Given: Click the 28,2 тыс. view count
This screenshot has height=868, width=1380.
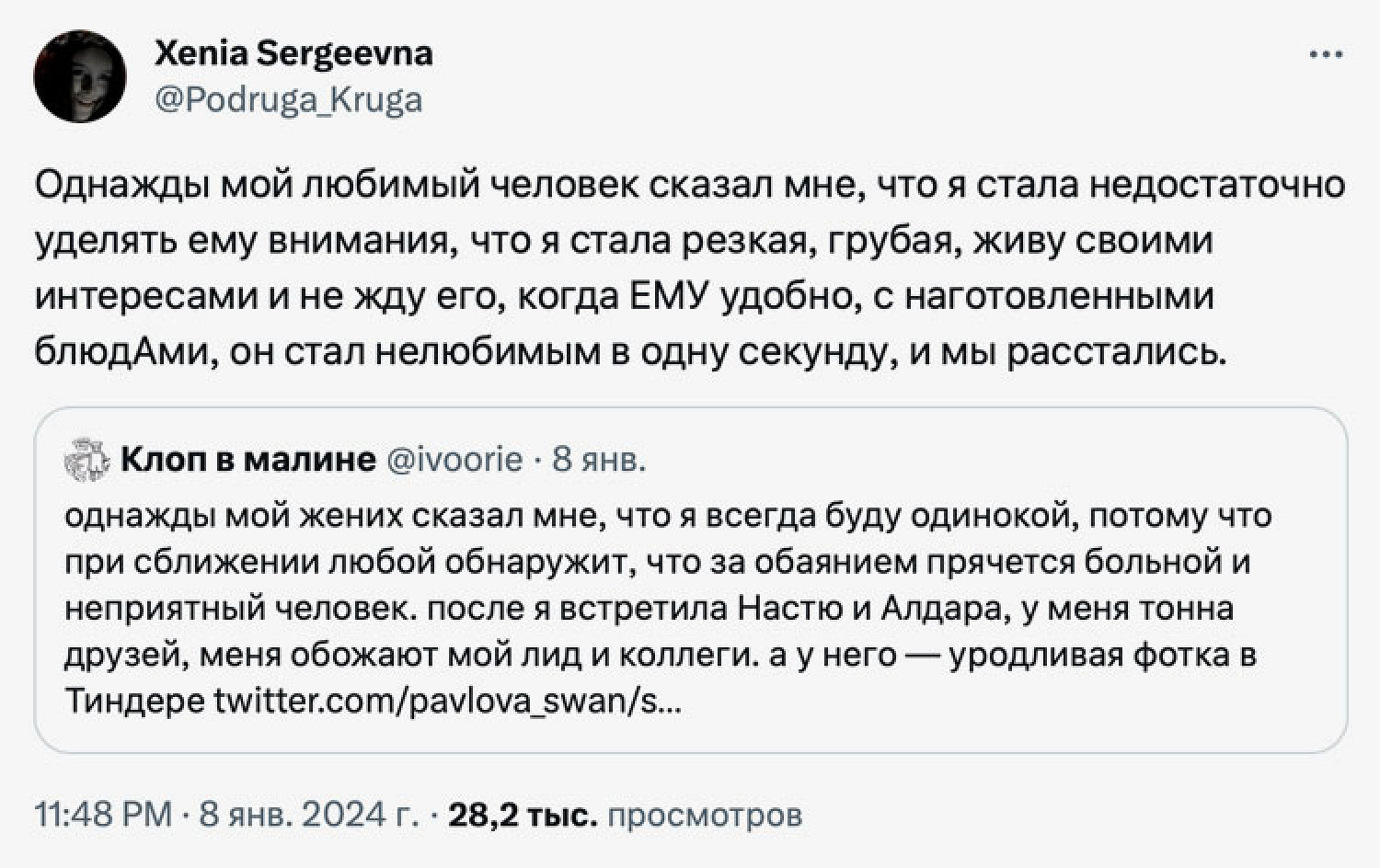Looking at the screenshot, I should tap(522, 814).
